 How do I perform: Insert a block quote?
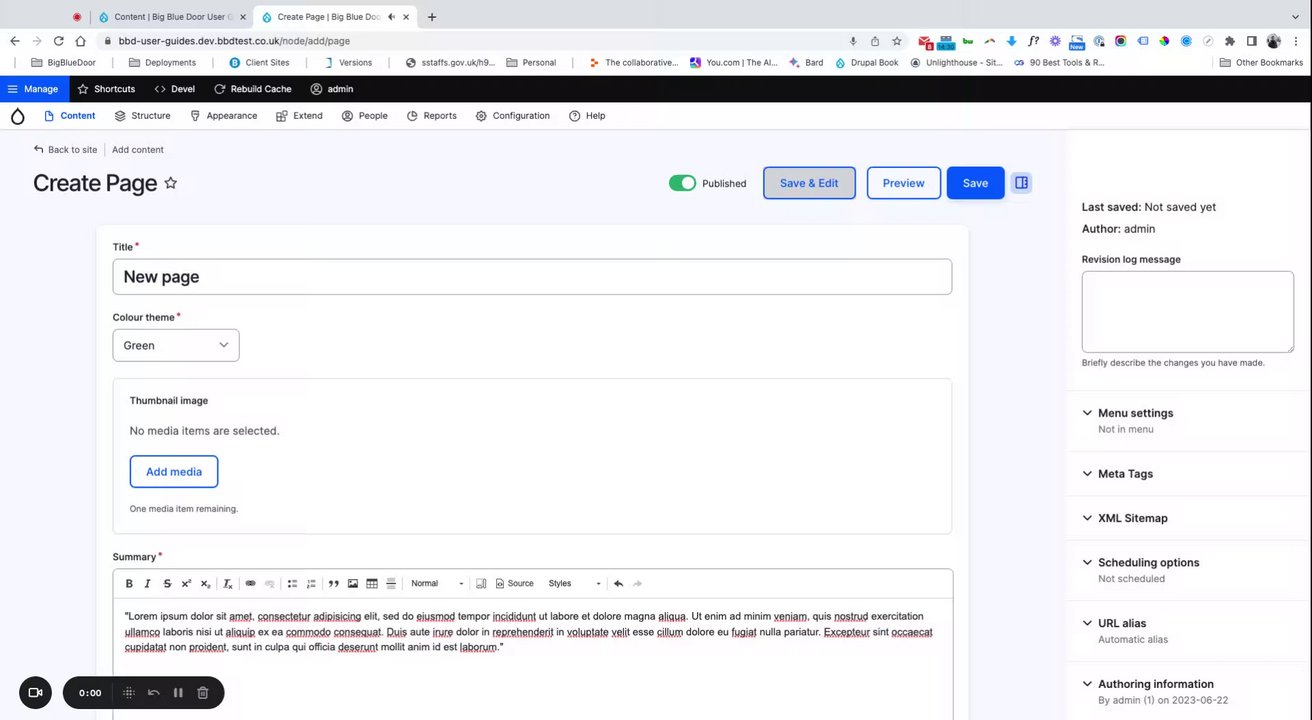coord(334,584)
